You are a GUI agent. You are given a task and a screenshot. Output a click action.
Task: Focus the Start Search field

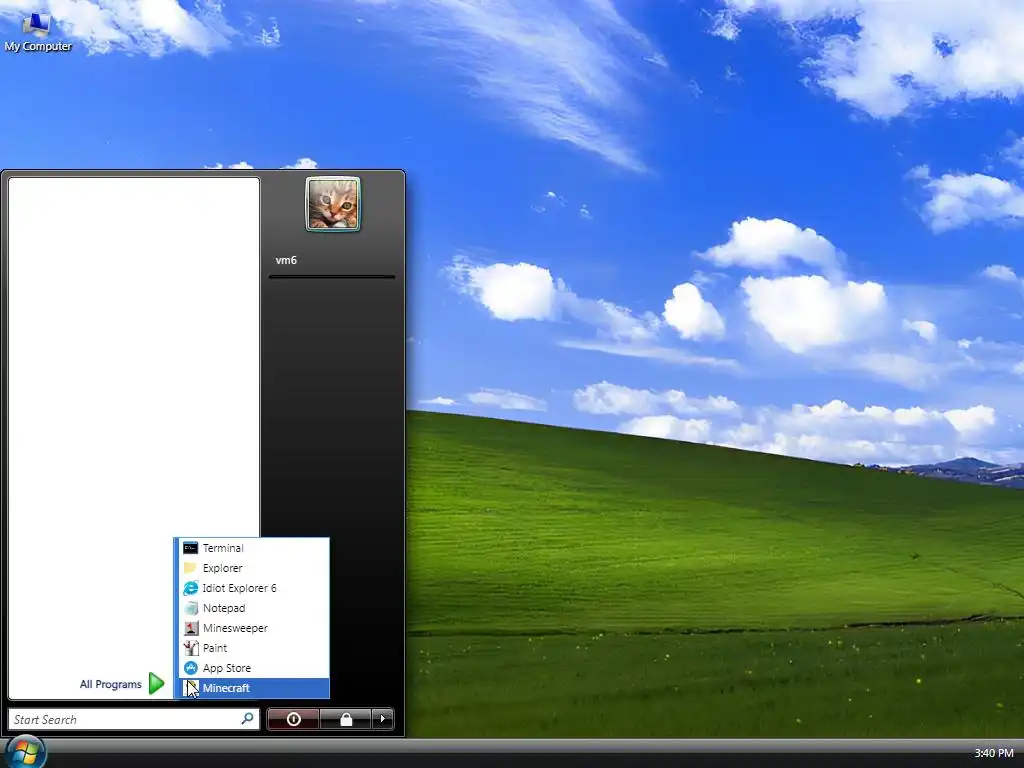(x=133, y=719)
